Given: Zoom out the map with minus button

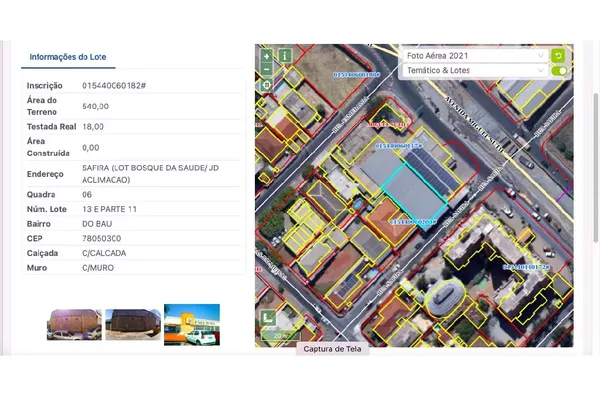Looking at the screenshot, I should [x=267, y=69].
